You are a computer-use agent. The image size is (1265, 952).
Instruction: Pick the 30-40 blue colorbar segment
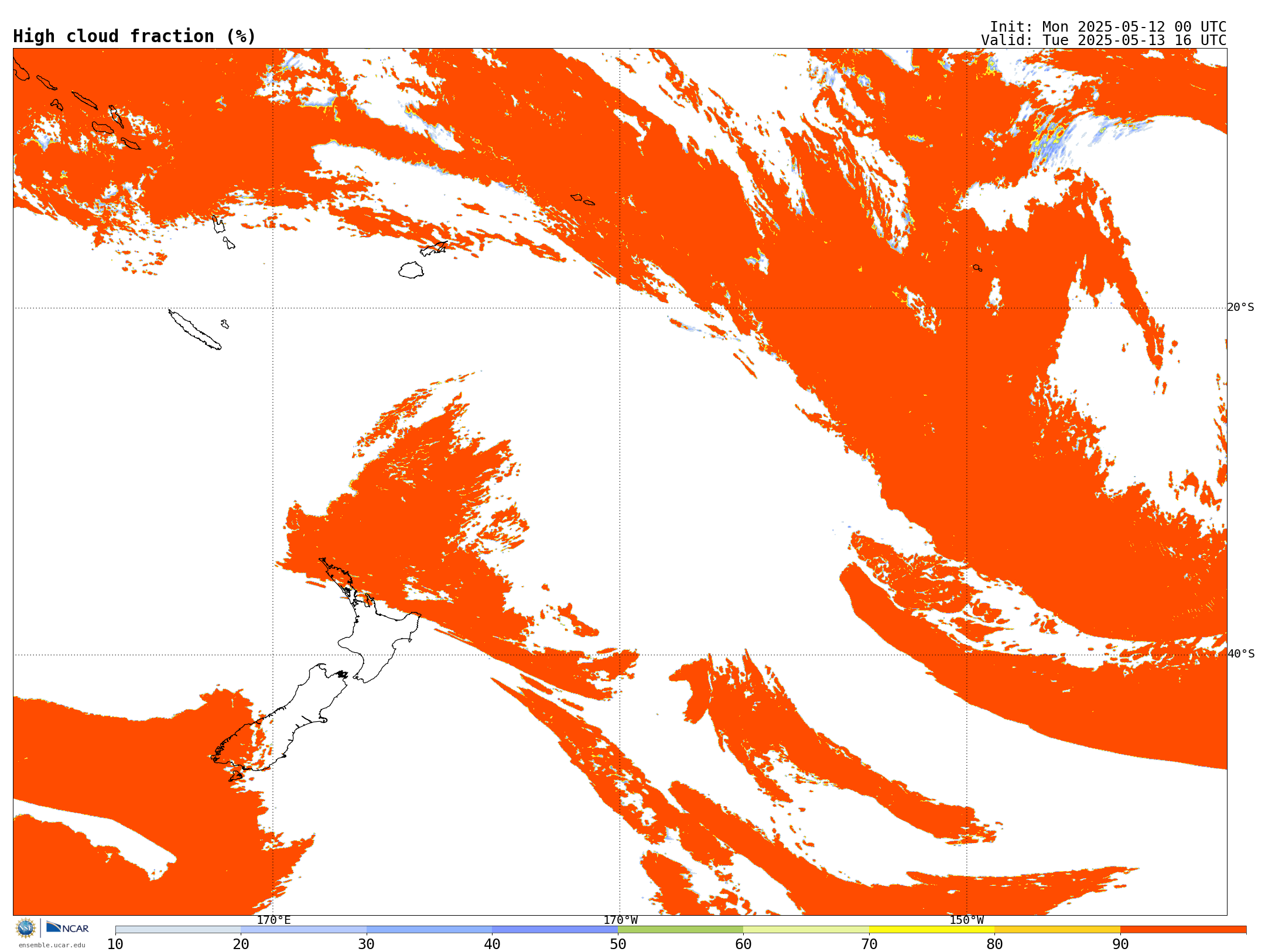[429, 930]
